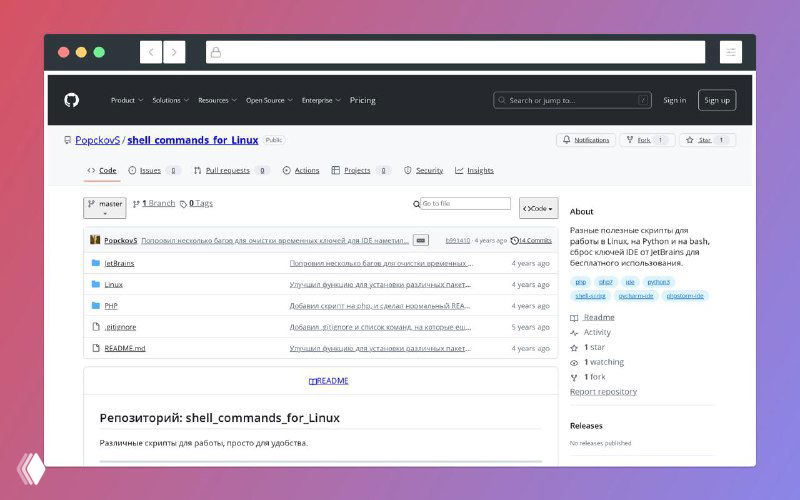
Task: Fork the repository
Action: [x=646, y=140]
